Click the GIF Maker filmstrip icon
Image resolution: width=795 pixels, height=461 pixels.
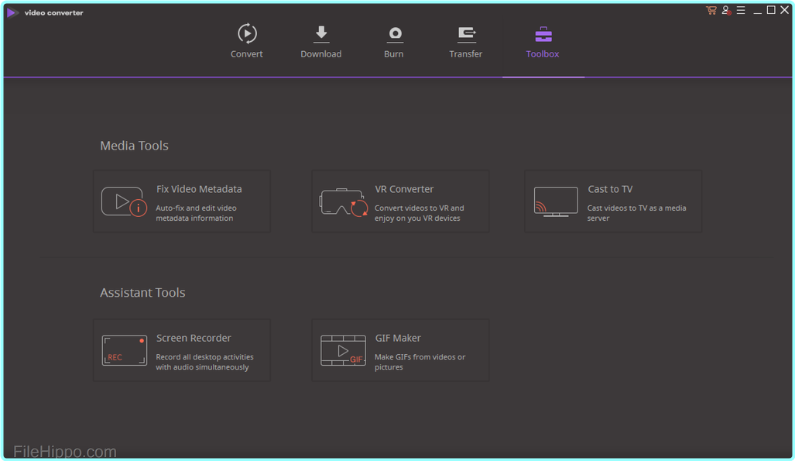pos(343,350)
